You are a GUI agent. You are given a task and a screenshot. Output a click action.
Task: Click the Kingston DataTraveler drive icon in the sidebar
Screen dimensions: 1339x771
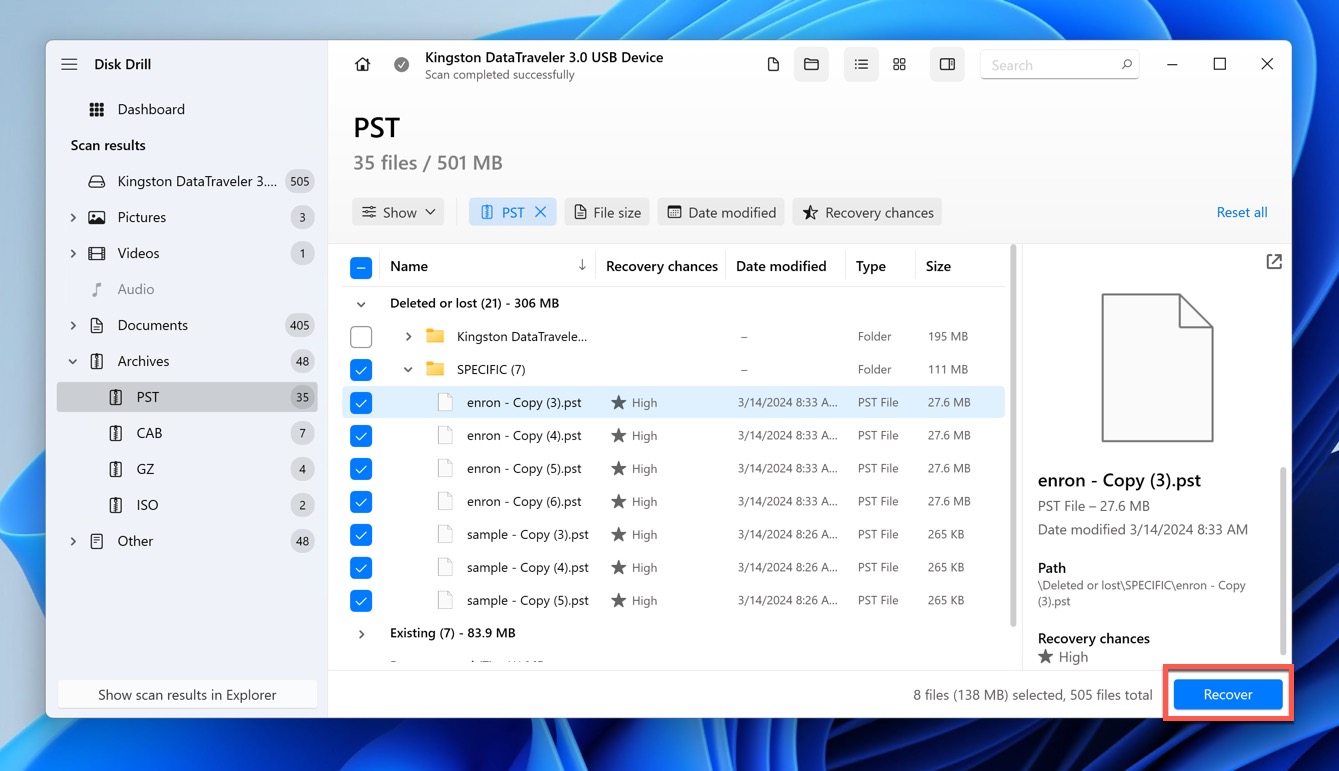tap(97, 181)
